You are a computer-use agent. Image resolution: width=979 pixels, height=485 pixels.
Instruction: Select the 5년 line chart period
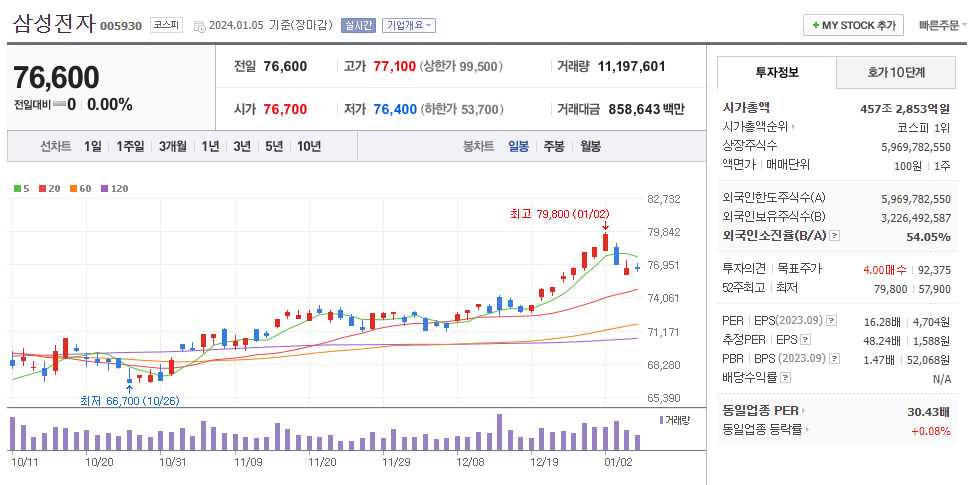[273, 147]
